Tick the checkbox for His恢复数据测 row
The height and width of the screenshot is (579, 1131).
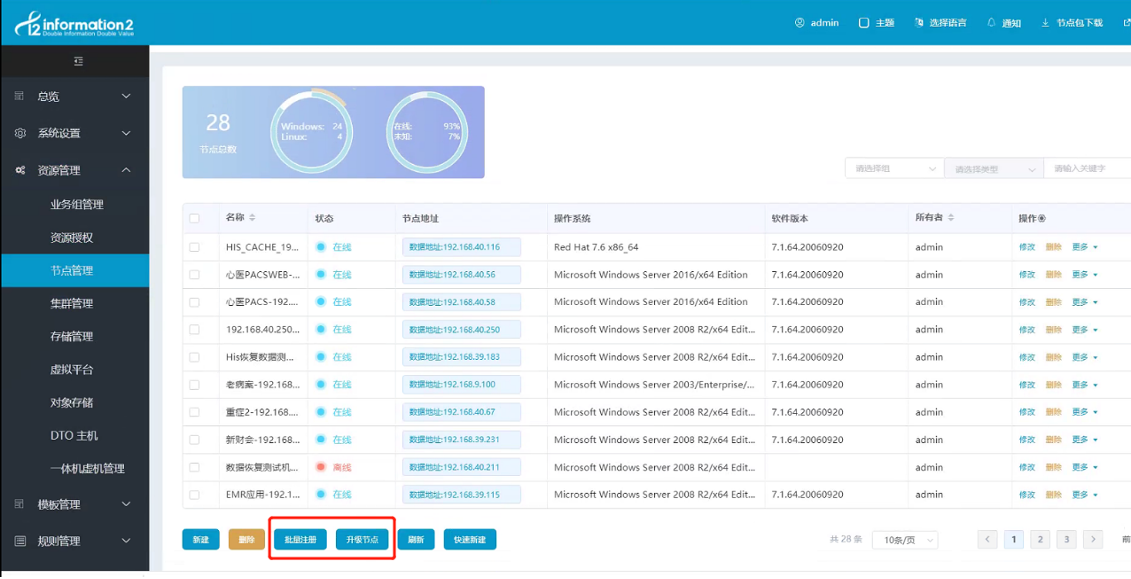click(x=194, y=357)
